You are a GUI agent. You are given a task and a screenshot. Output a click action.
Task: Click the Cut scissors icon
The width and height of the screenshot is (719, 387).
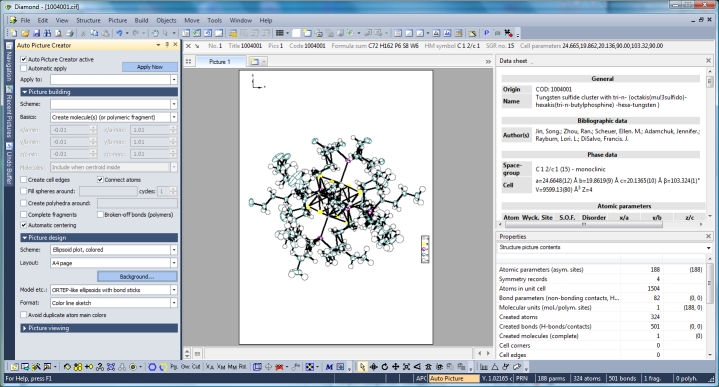click(x=83, y=33)
